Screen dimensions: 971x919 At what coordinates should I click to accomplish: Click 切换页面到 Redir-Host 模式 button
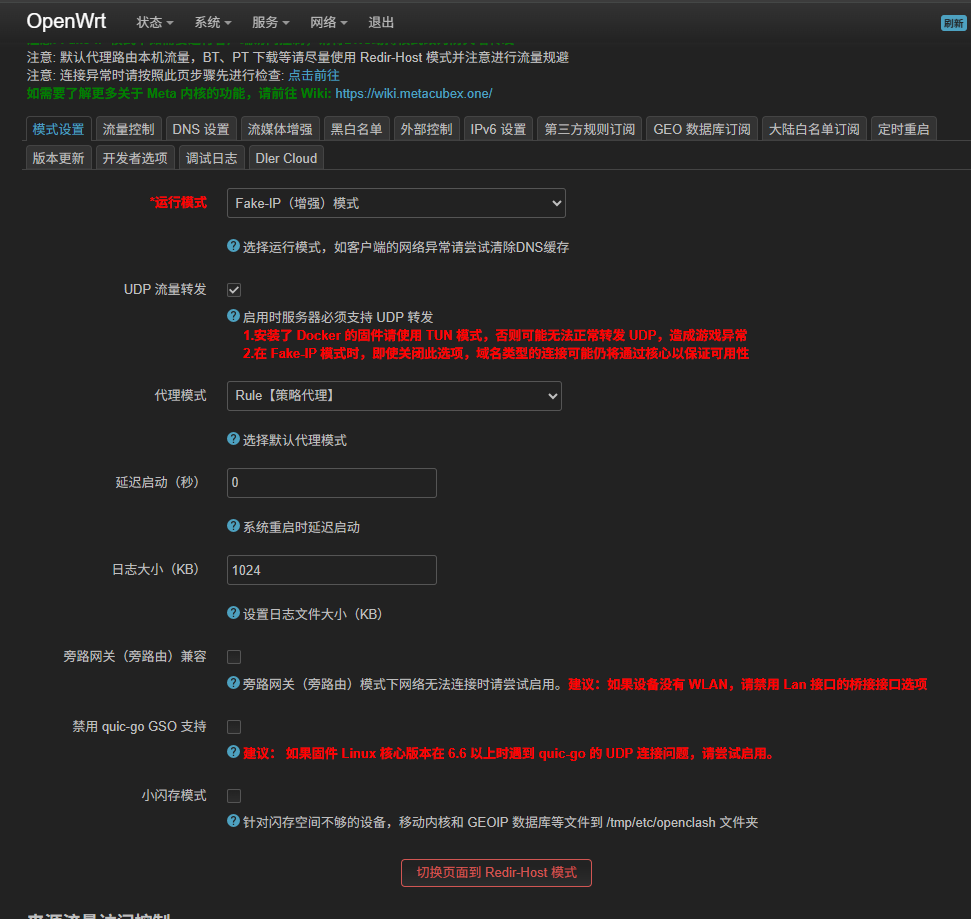click(x=496, y=872)
